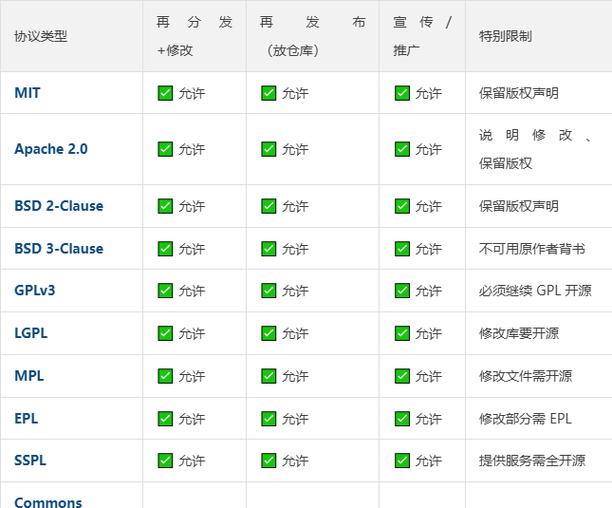This screenshot has height=508, width=612.
Task: Click the green check in MIT 再发布 cell
Action: point(269,93)
